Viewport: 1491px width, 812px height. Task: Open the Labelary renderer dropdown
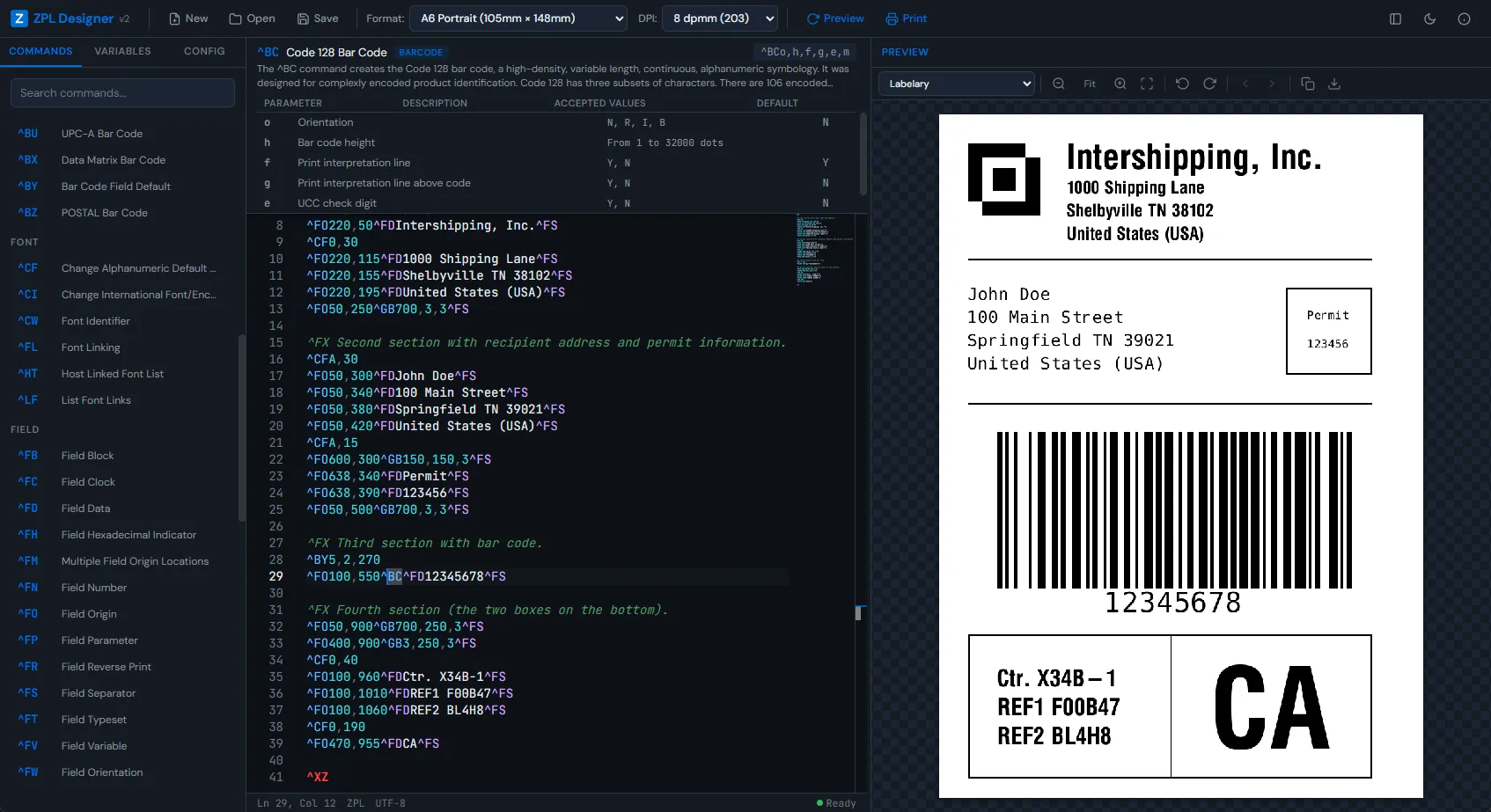click(x=956, y=84)
